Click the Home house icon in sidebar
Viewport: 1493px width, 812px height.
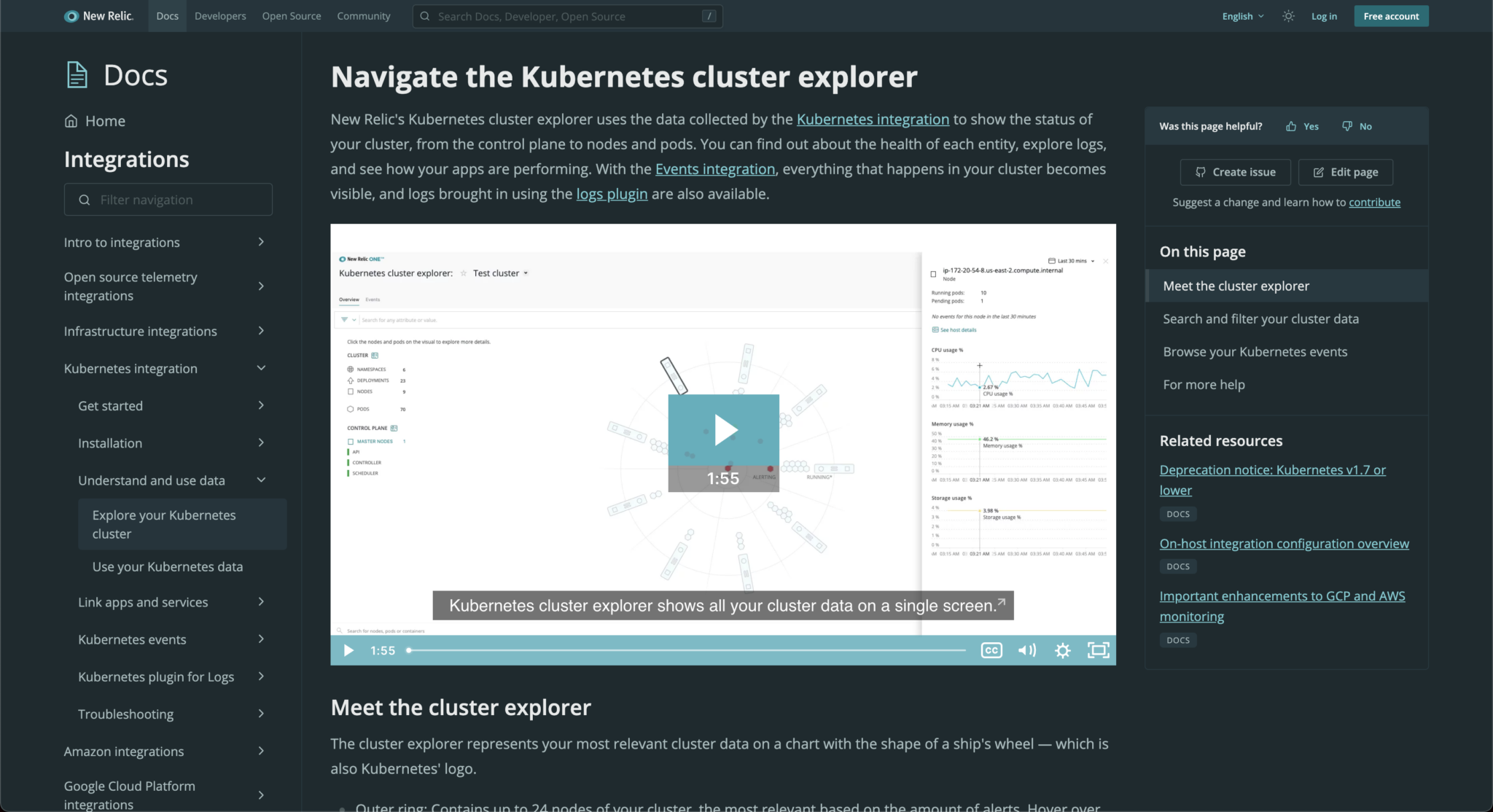click(x=71, y=121)
